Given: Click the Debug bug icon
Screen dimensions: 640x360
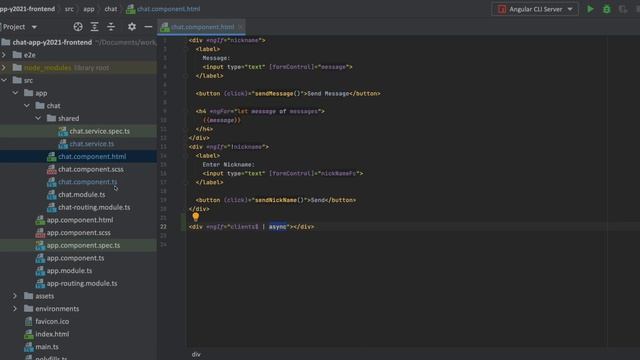Looking at the screenshot, I should [x=607, y=9].
